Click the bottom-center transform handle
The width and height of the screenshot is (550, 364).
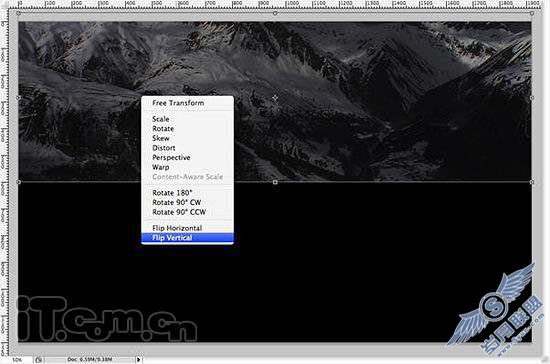pyautogui.click(x=275, y=182)
